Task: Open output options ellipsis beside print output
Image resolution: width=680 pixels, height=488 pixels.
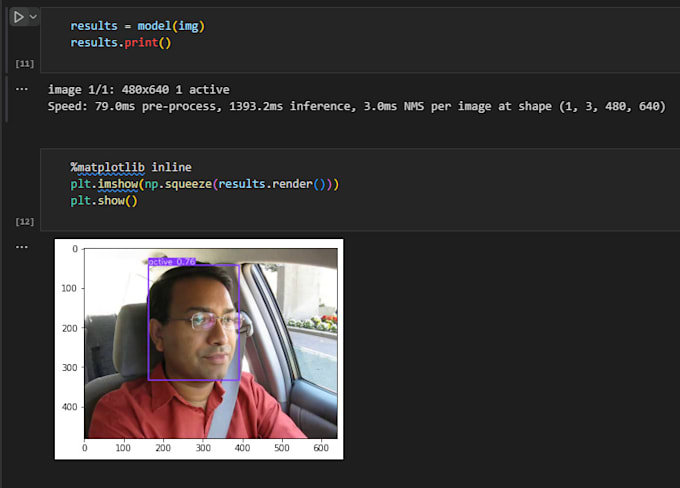Action: [22, 89]
